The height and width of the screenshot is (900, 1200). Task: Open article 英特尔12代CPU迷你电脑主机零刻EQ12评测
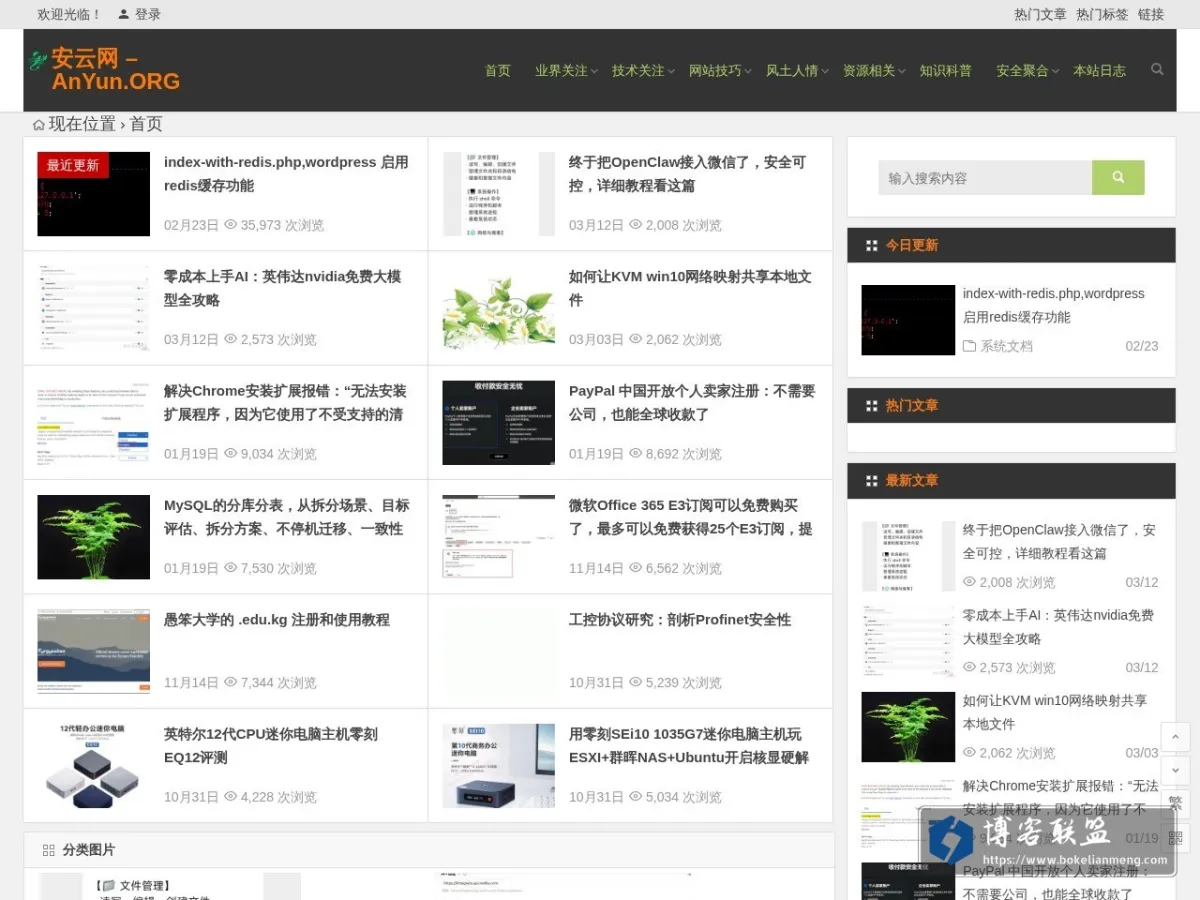click(271, 746)
